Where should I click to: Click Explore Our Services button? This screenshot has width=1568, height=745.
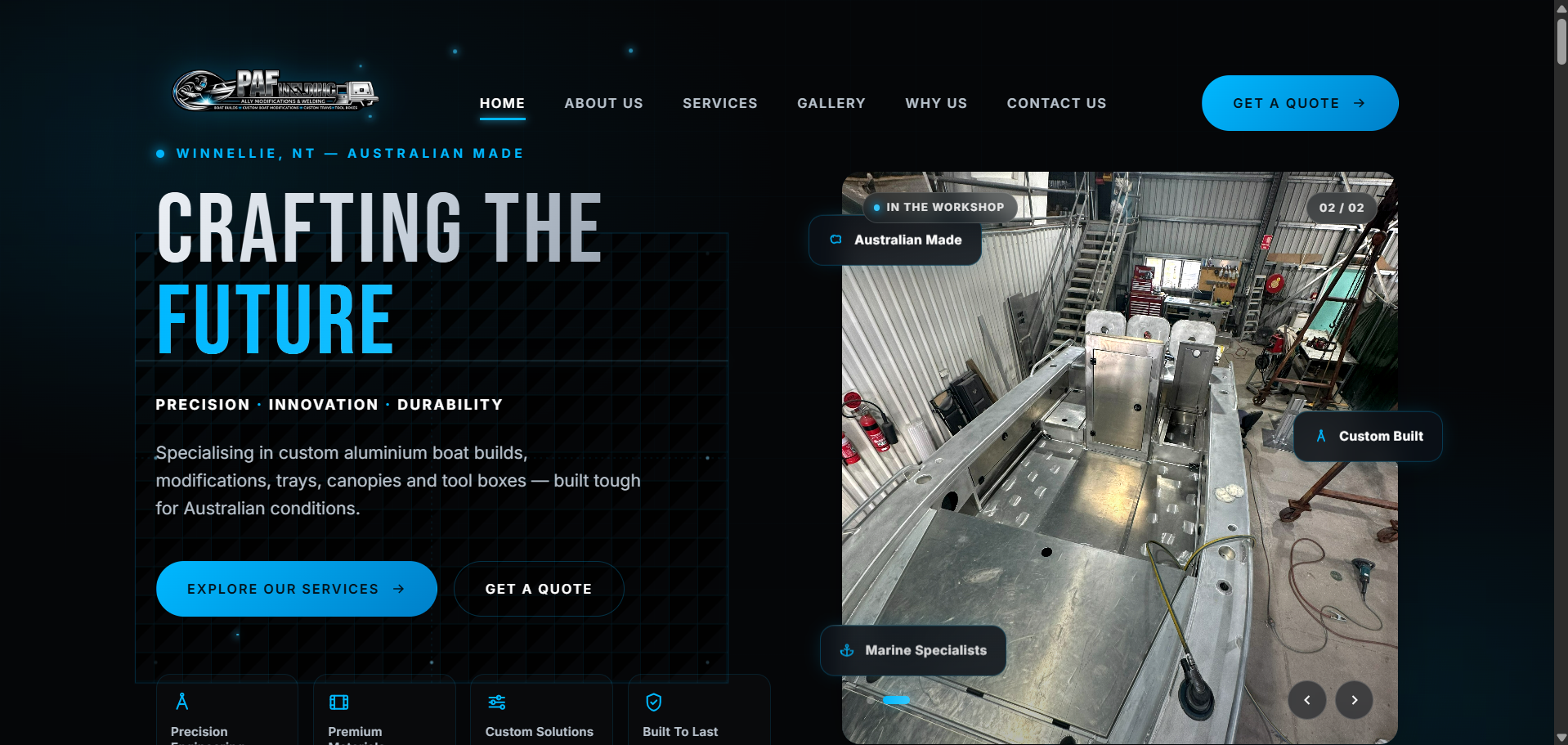tap(296, 589)
